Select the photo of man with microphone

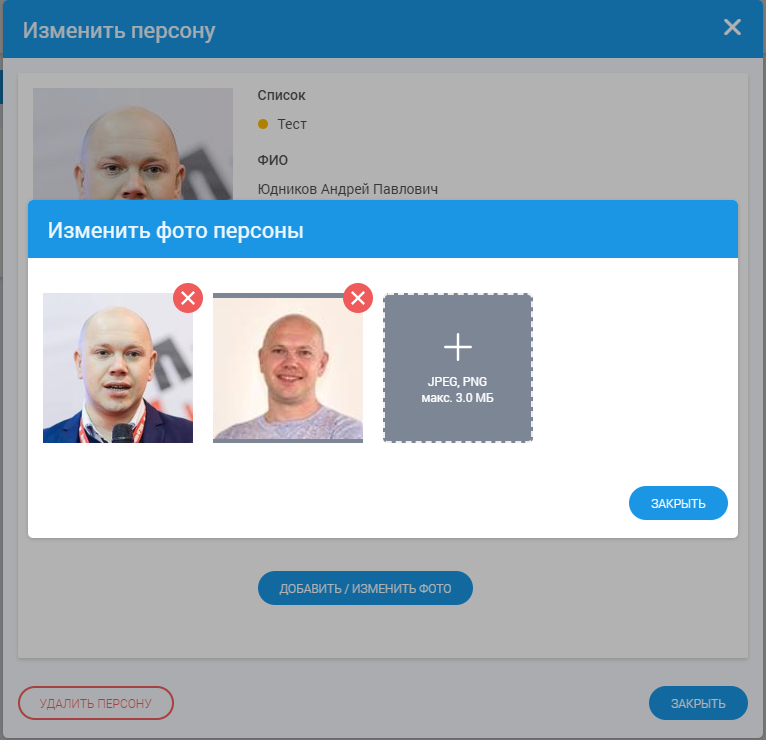click(x=118, y=368)
